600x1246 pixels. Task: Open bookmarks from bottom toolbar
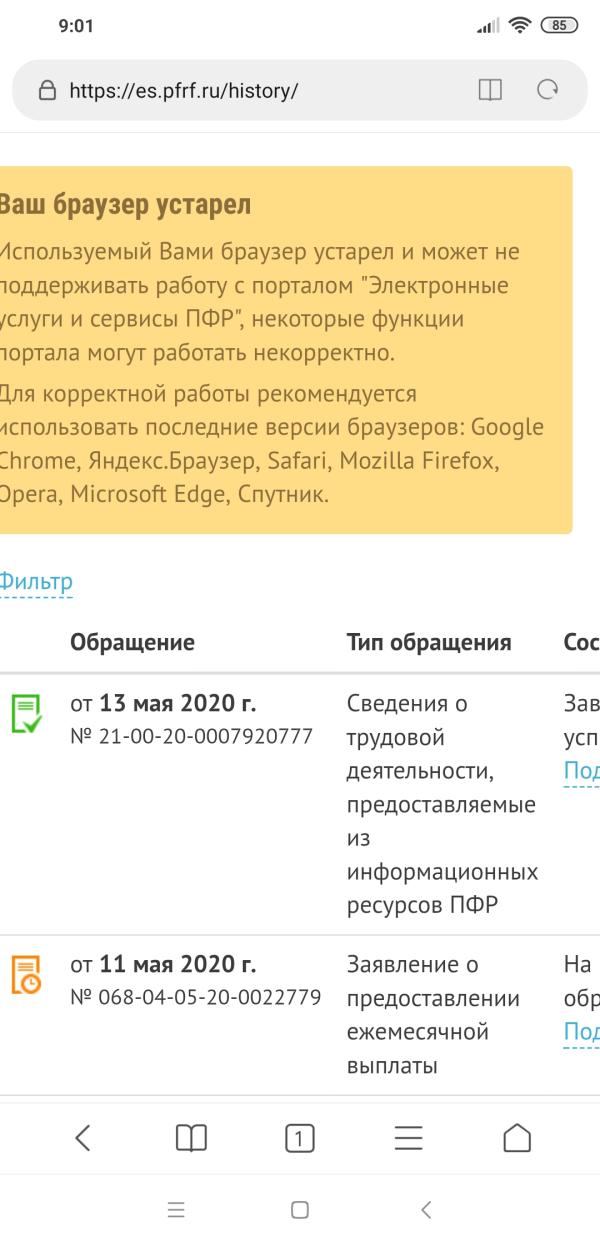coord(191,1137)
